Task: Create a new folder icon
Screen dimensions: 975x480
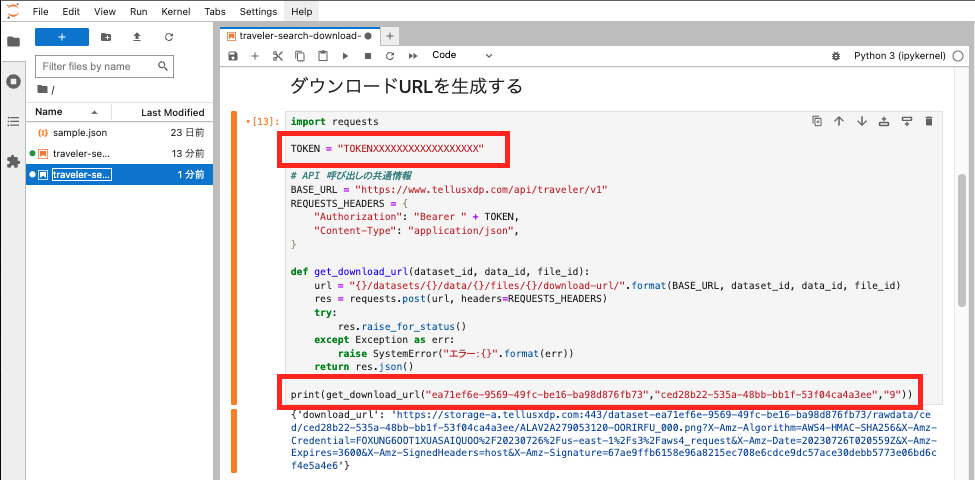Action: tap(106, 37)
